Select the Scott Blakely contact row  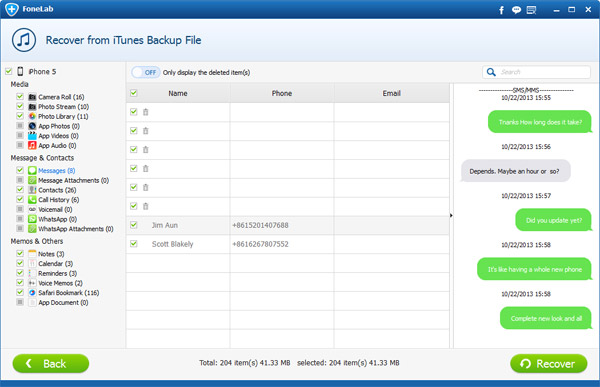tap(288, 244)
